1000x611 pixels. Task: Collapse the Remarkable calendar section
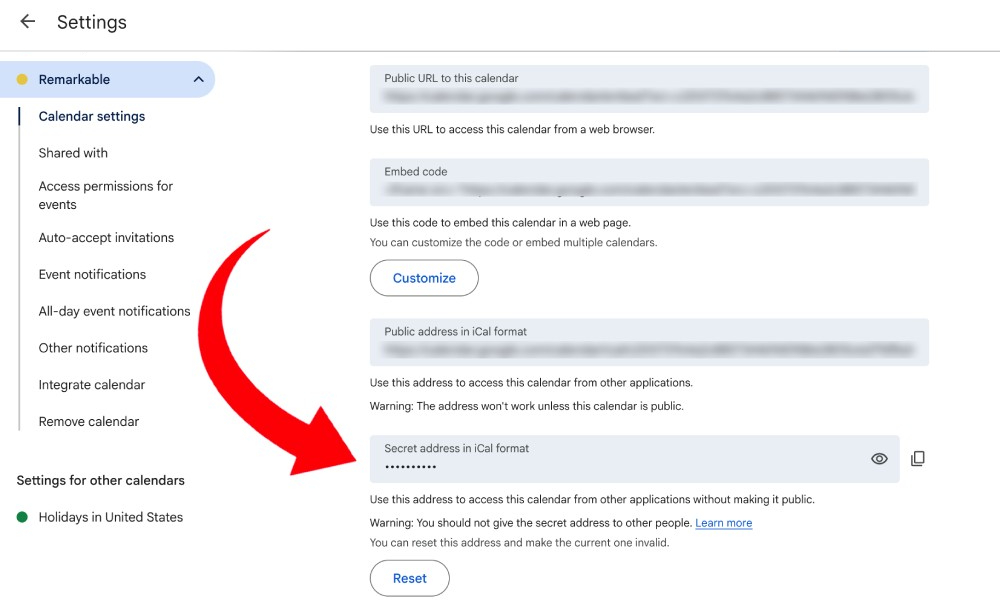(198, 80)
